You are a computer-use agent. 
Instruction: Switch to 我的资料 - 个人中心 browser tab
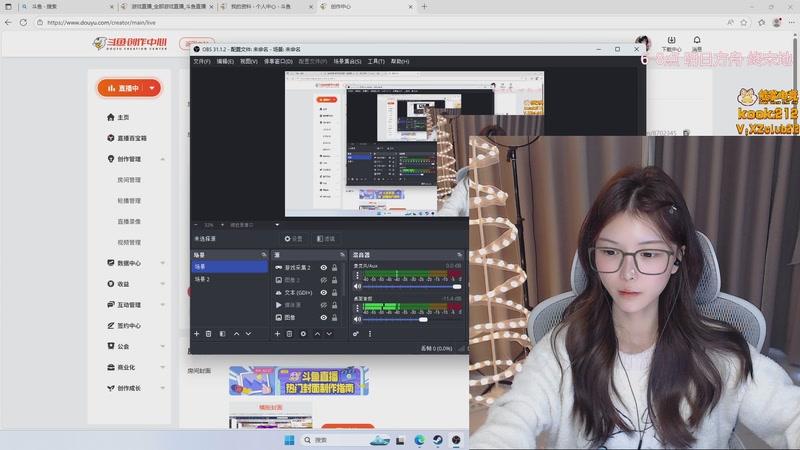(265, 7)
